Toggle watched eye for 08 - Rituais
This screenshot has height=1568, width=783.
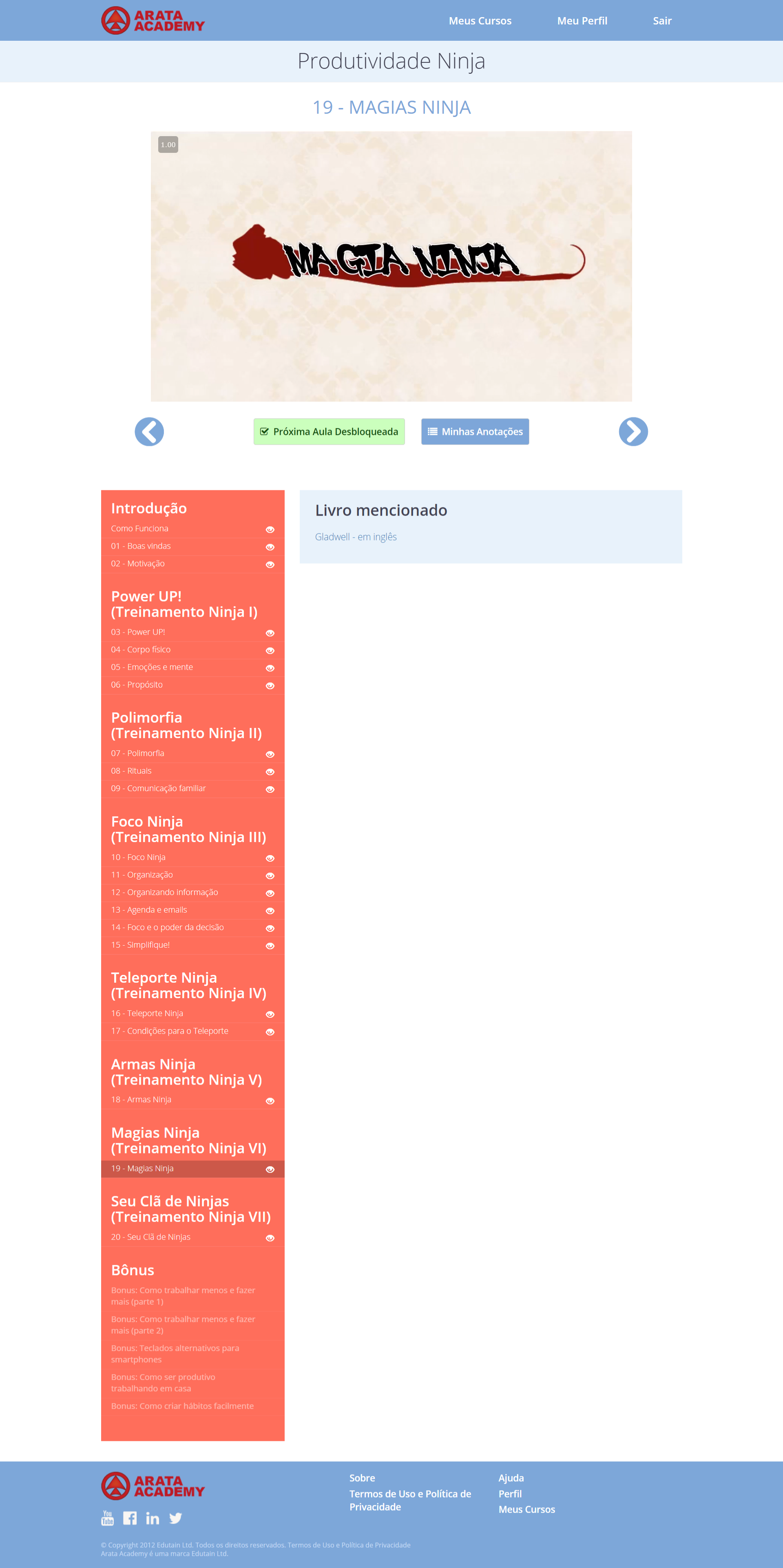coord(270,772)
